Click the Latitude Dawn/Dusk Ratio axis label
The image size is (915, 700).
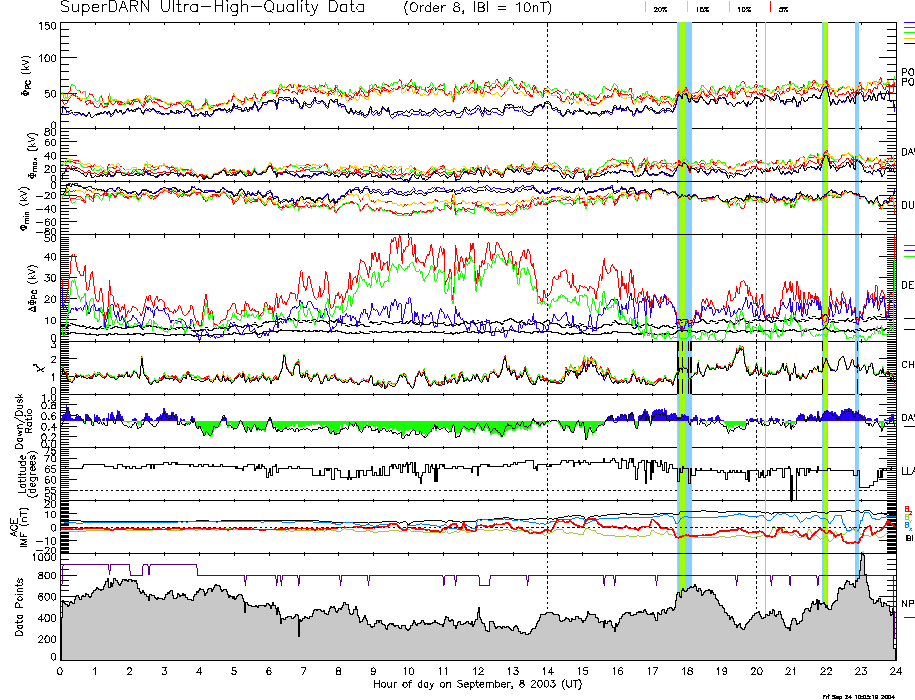click(20, 420)
